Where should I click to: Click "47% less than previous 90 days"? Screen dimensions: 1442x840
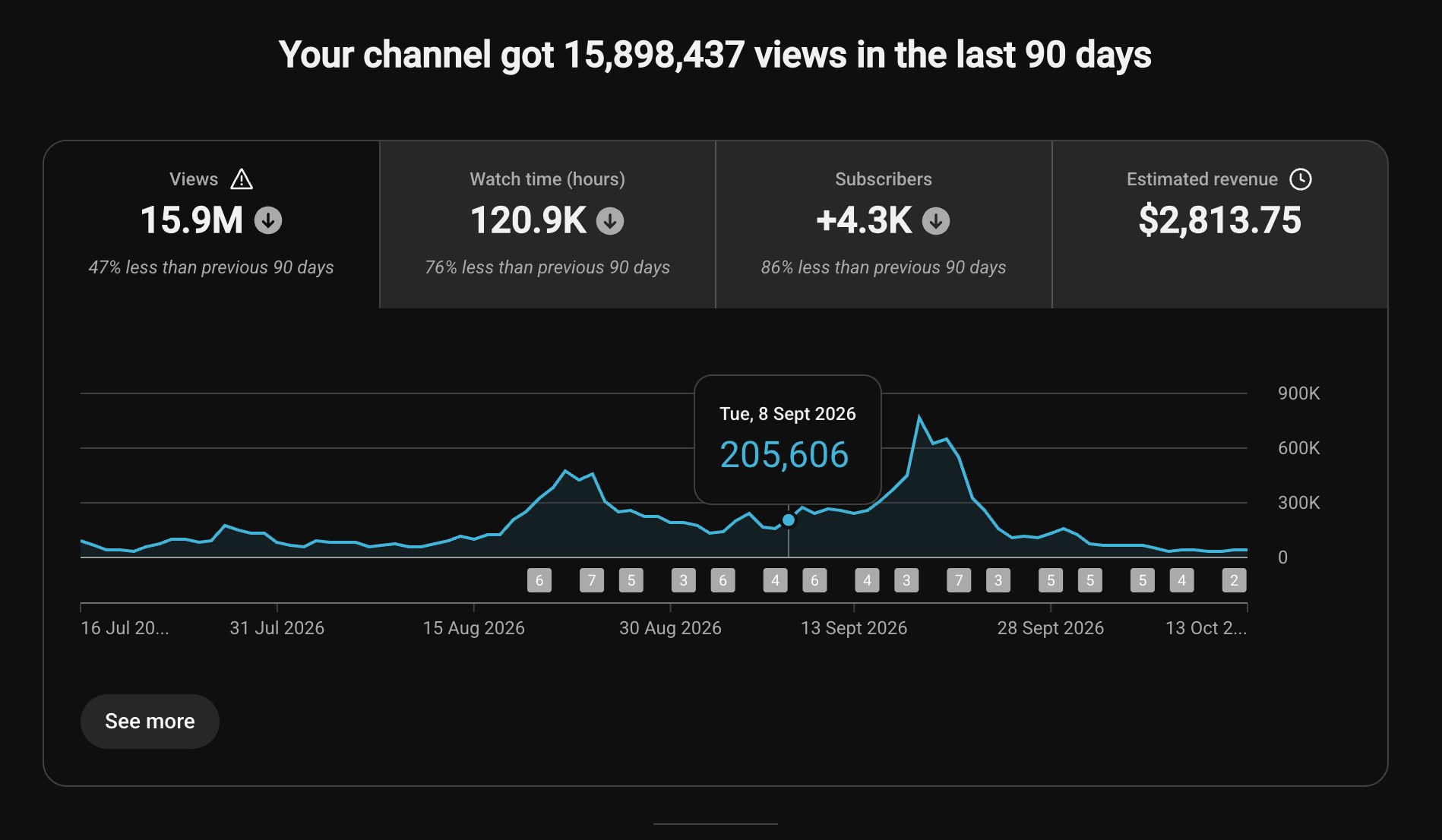point(211,267)
